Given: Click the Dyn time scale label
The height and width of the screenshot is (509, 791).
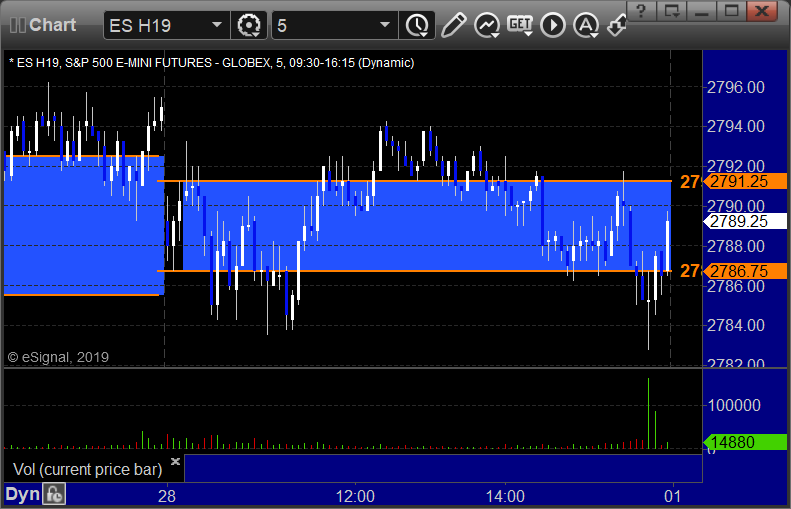Looking at the screenshot, I should click(x=22, y=494).
